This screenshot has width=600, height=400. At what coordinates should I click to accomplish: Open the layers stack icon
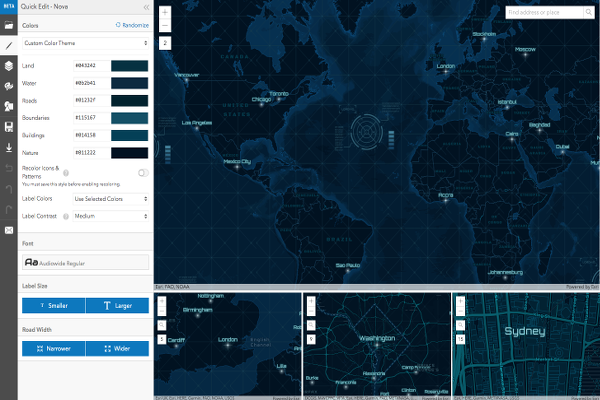(x=8, y=66)
